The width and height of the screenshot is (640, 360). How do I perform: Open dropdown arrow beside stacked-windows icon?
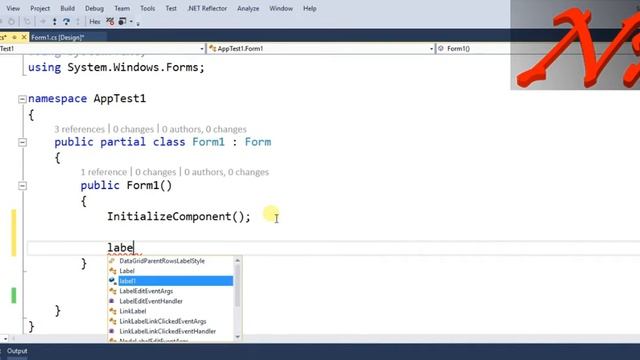pos(131,22)
